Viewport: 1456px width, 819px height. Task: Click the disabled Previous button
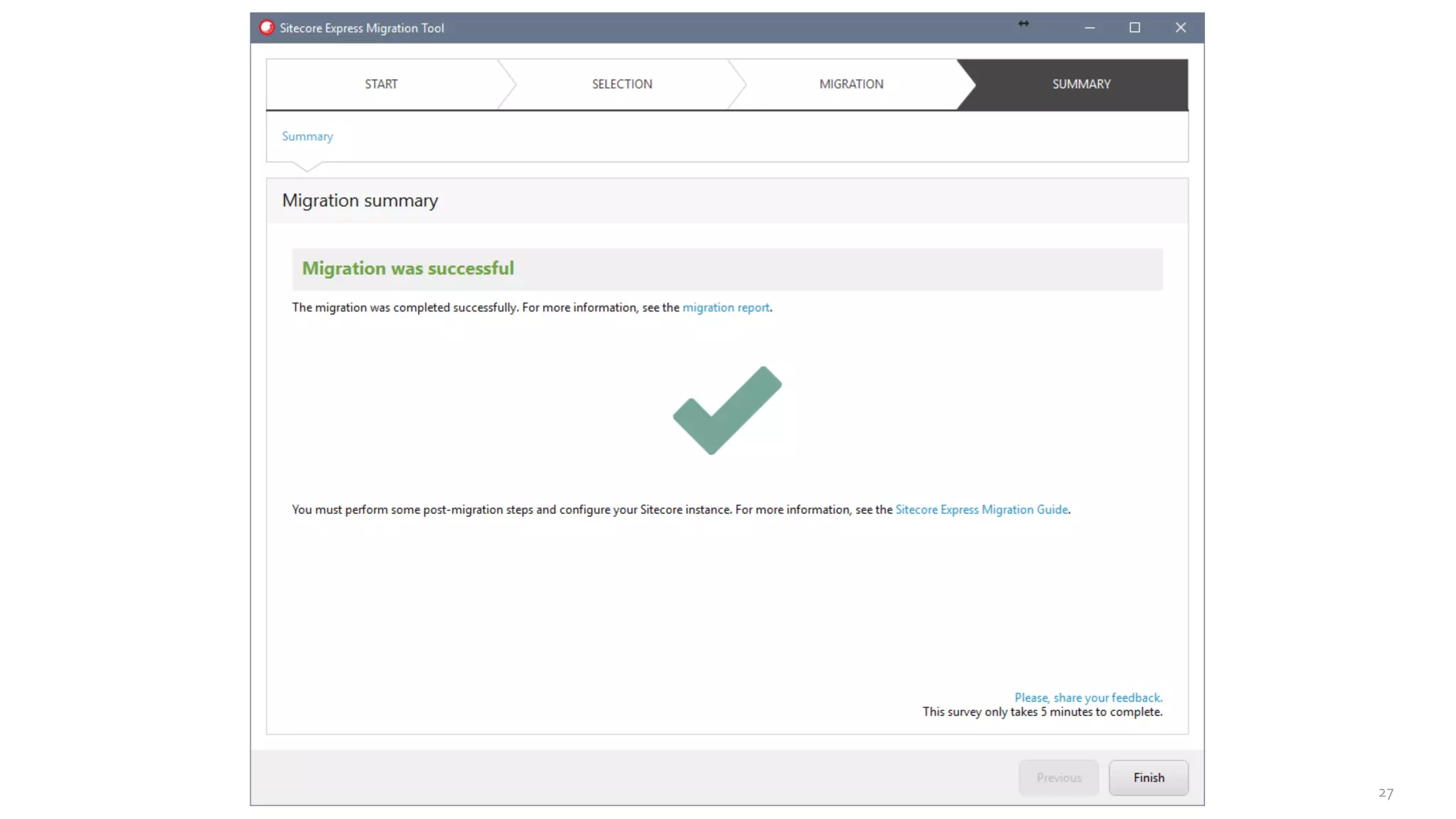click(x=1058, y=778)
